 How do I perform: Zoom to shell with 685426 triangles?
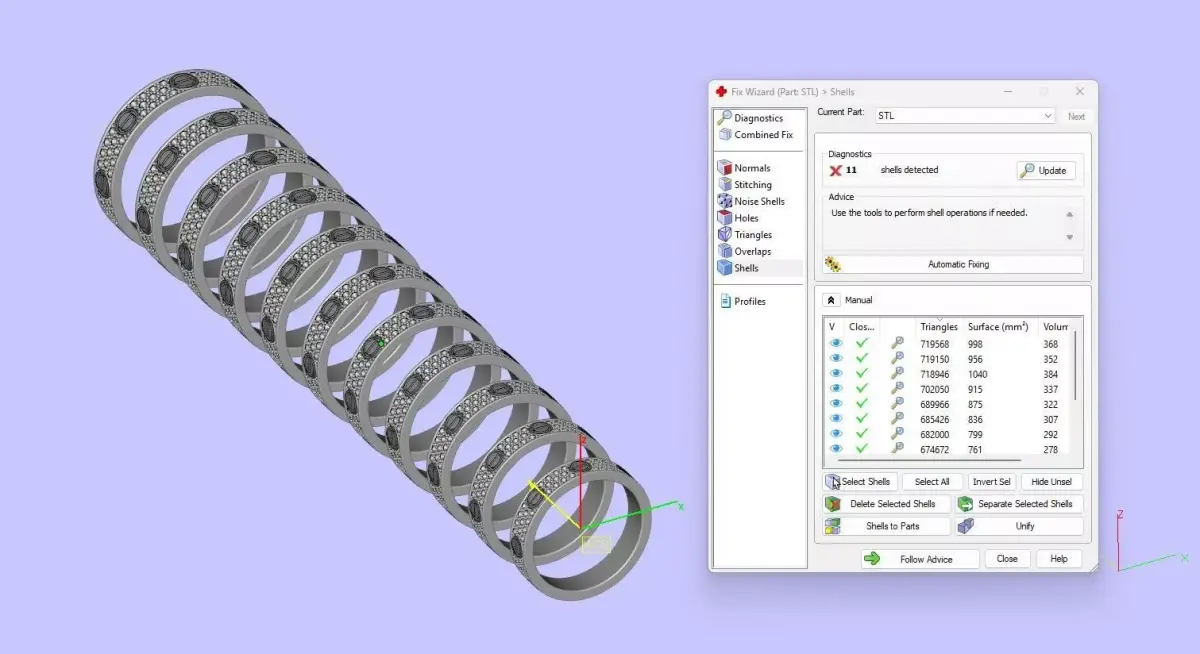tap(898, 418)
